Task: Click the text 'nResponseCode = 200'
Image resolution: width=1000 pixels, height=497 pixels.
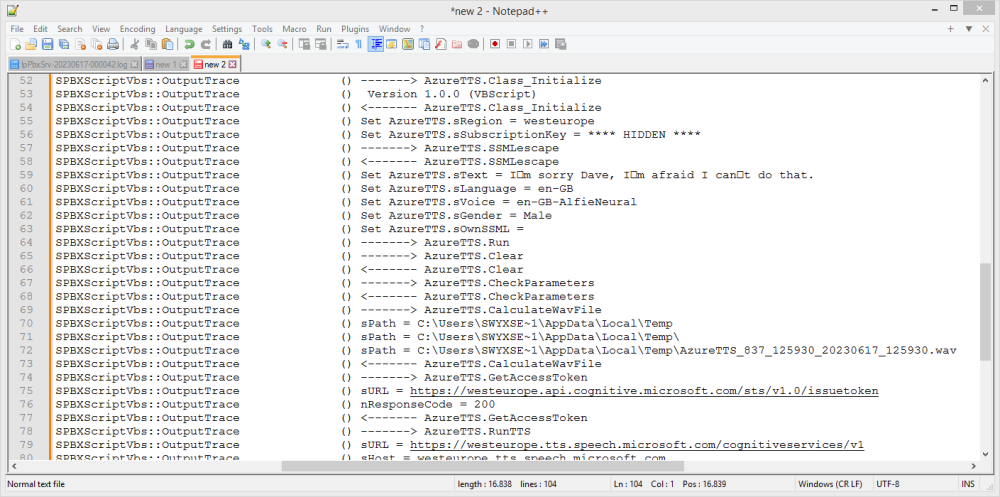Action: 428,404
